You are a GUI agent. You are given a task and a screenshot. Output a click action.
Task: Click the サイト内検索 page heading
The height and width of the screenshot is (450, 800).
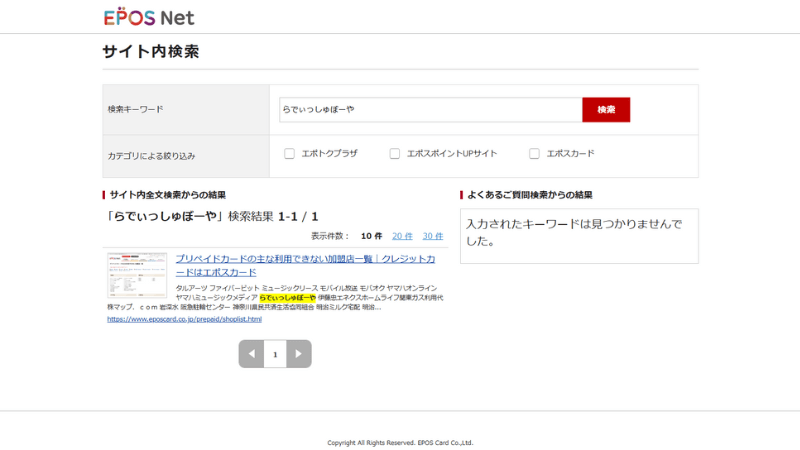150,52
